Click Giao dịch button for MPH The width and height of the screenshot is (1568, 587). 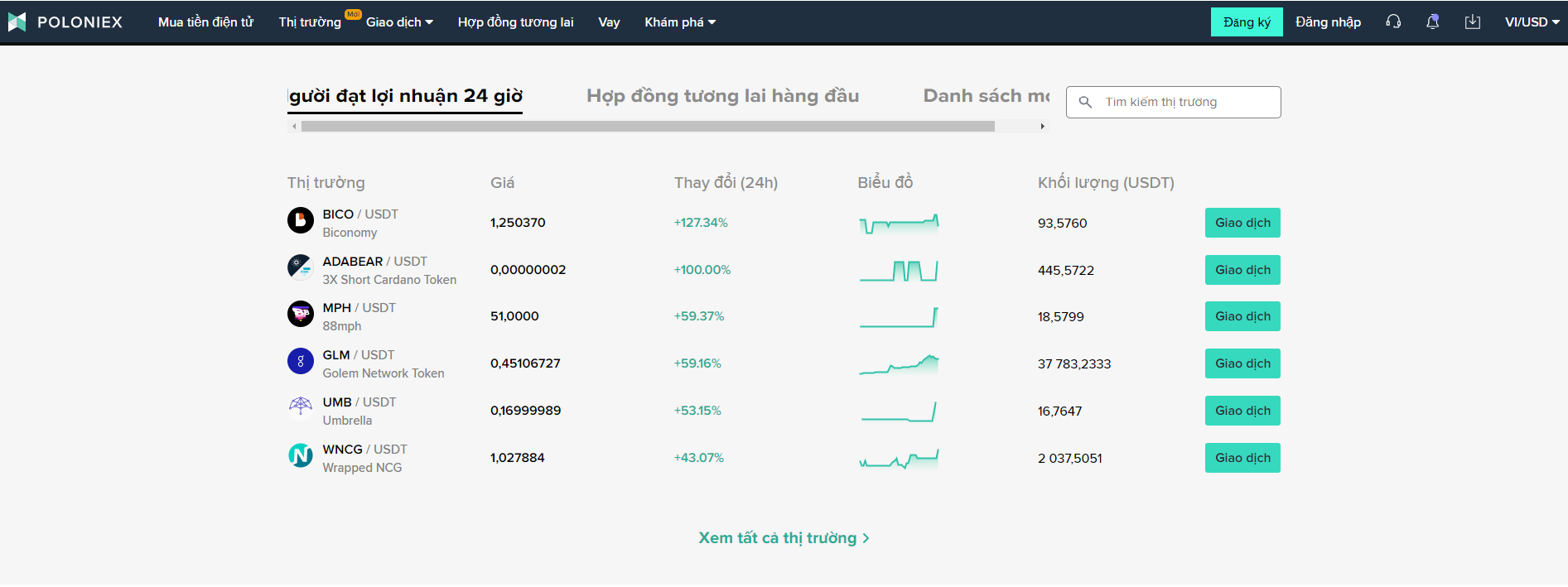(1242, 316)
